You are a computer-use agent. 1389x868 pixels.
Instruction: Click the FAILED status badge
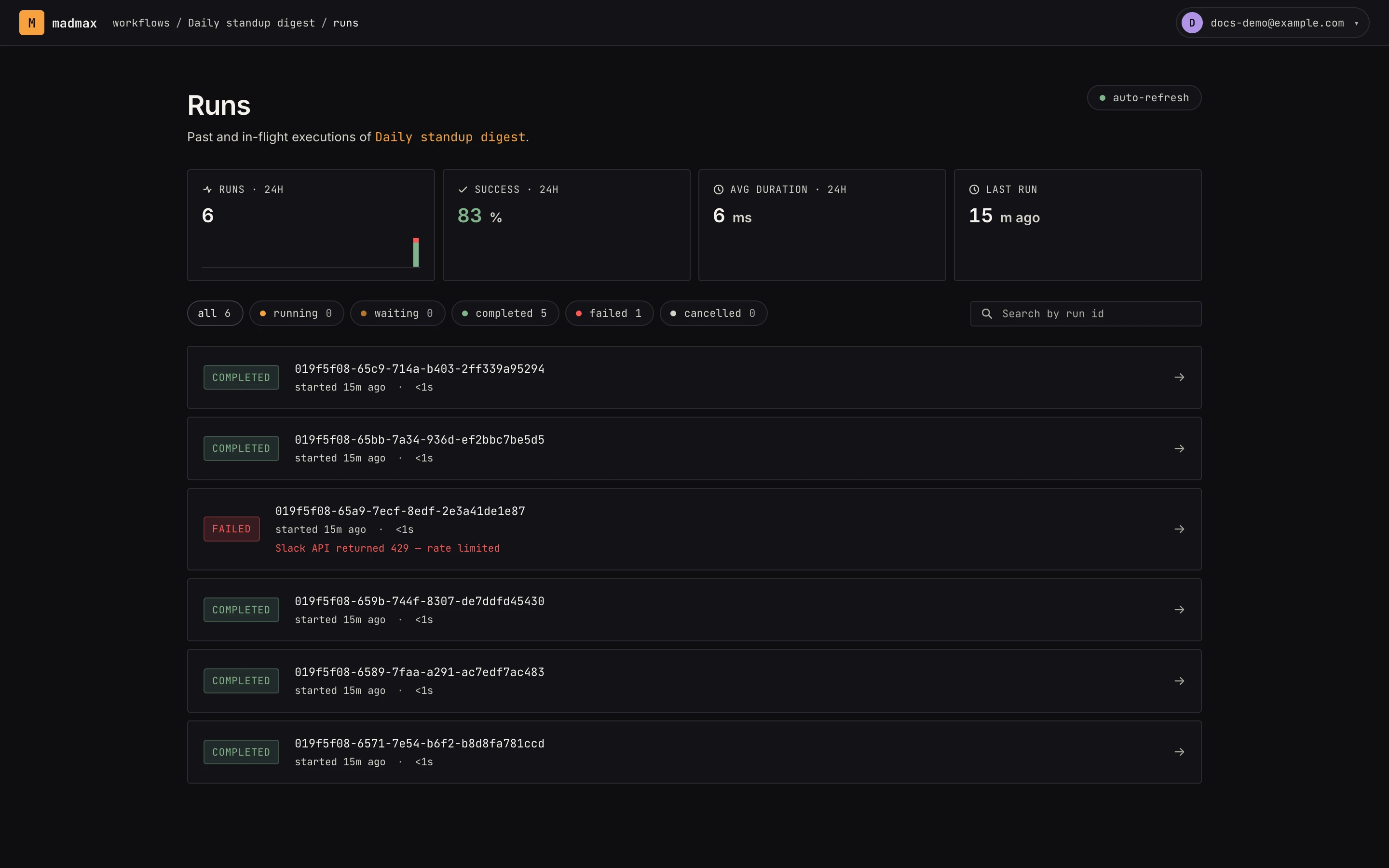[231, 529]
